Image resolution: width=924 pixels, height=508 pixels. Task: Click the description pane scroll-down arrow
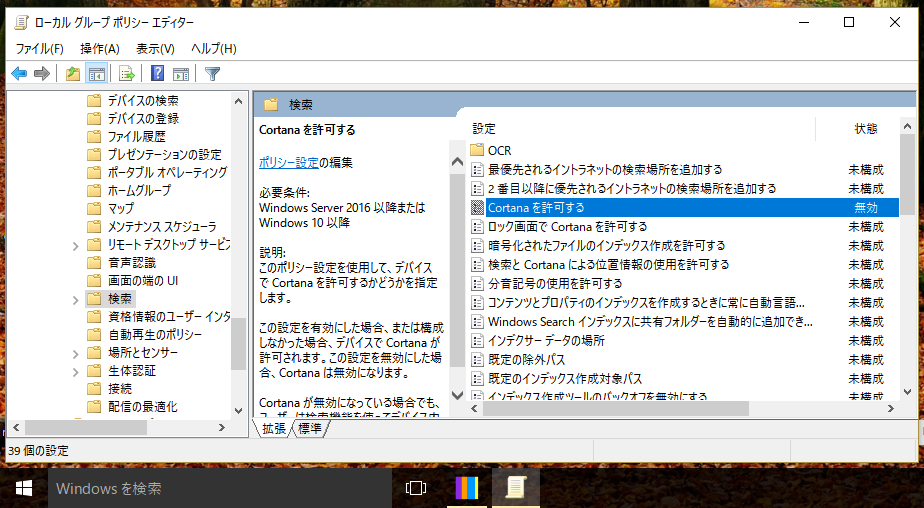coord(457,394)
